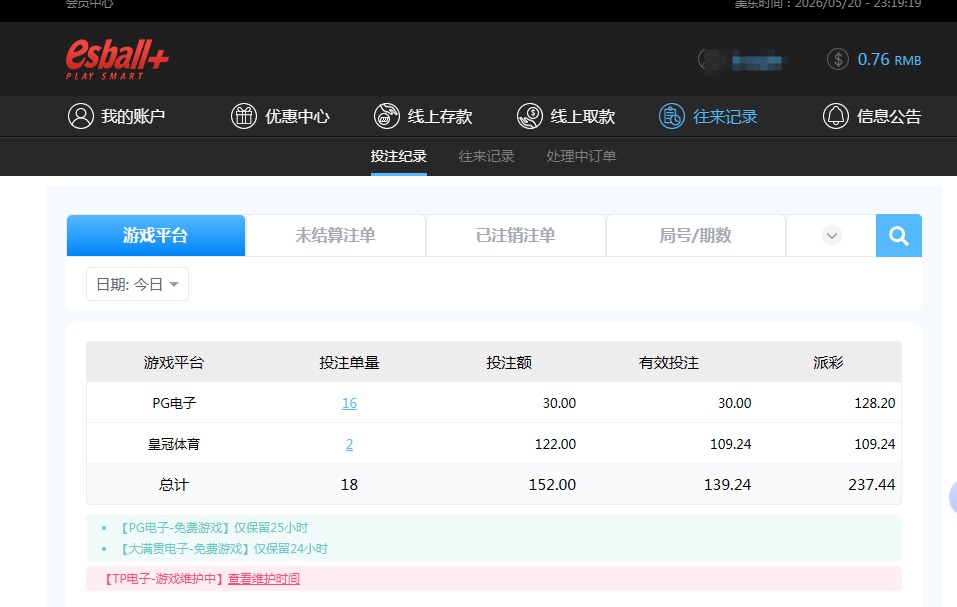The height and width of the screenshot is (607, 957).
Task: Click total payout 237.44
Action: coord(872,485)
